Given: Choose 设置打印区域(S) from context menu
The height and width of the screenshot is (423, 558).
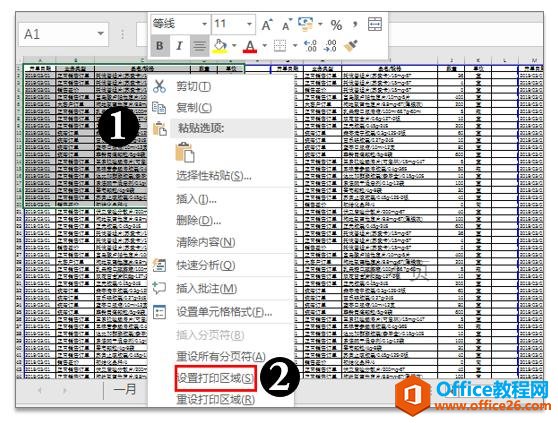Looking at the screenshot, I should point(215,378).
